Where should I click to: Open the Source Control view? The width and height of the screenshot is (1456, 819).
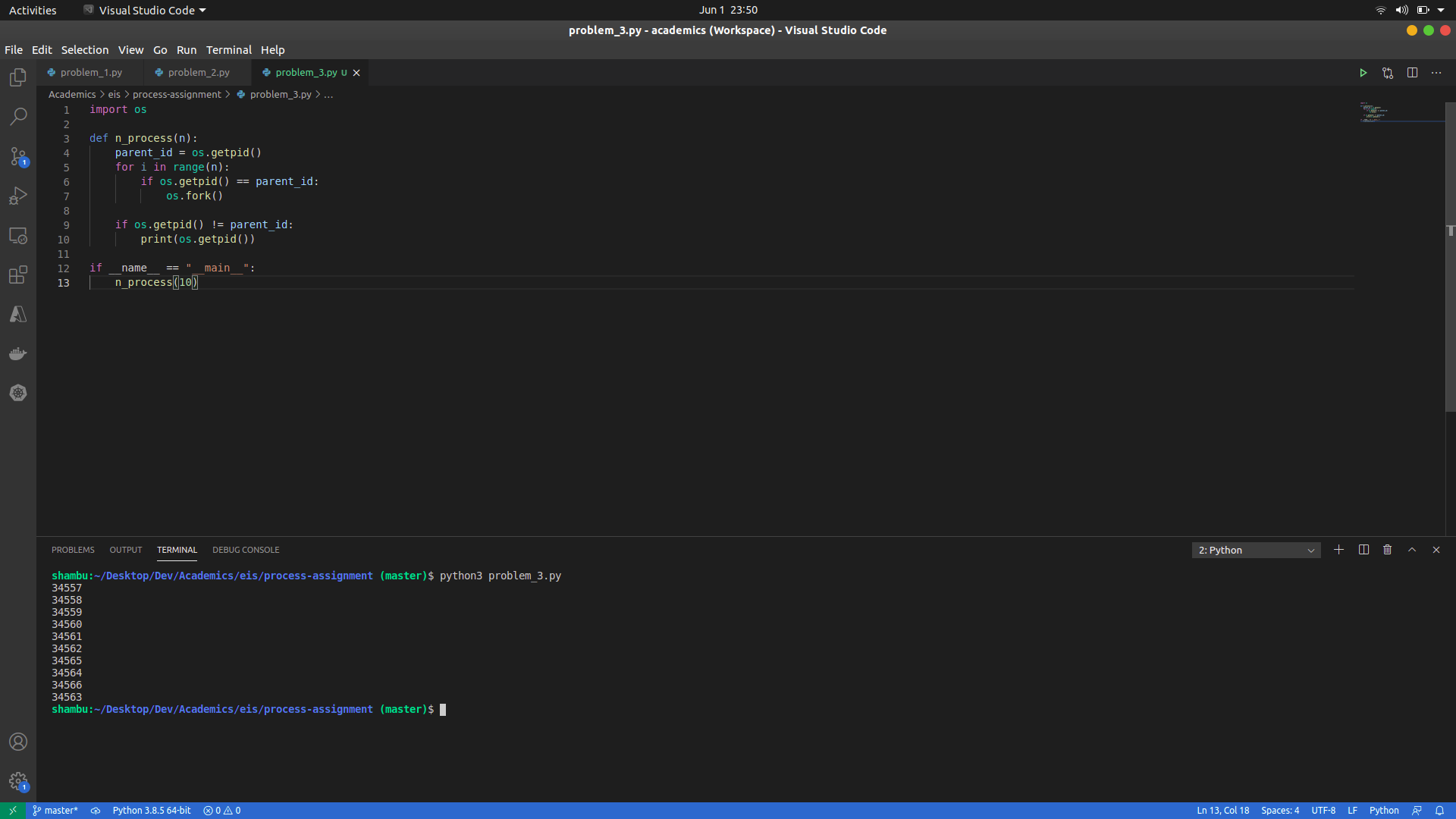tap(18, 156)
